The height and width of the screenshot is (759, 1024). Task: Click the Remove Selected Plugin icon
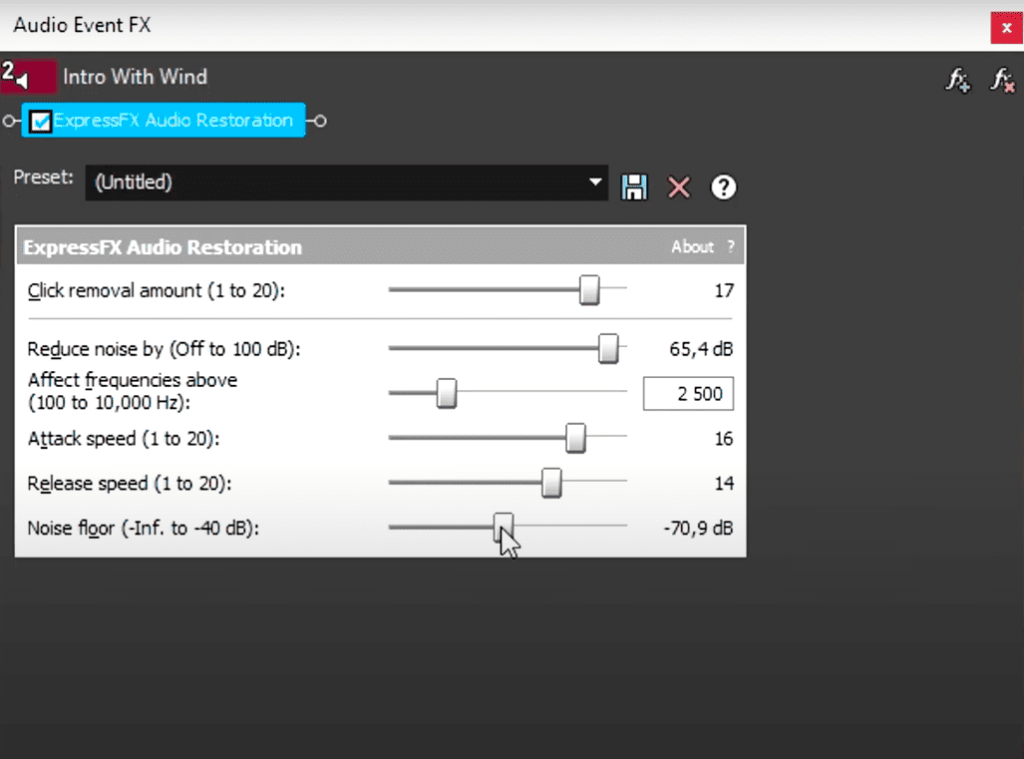pyautogui.click(x=1002, y=80)
